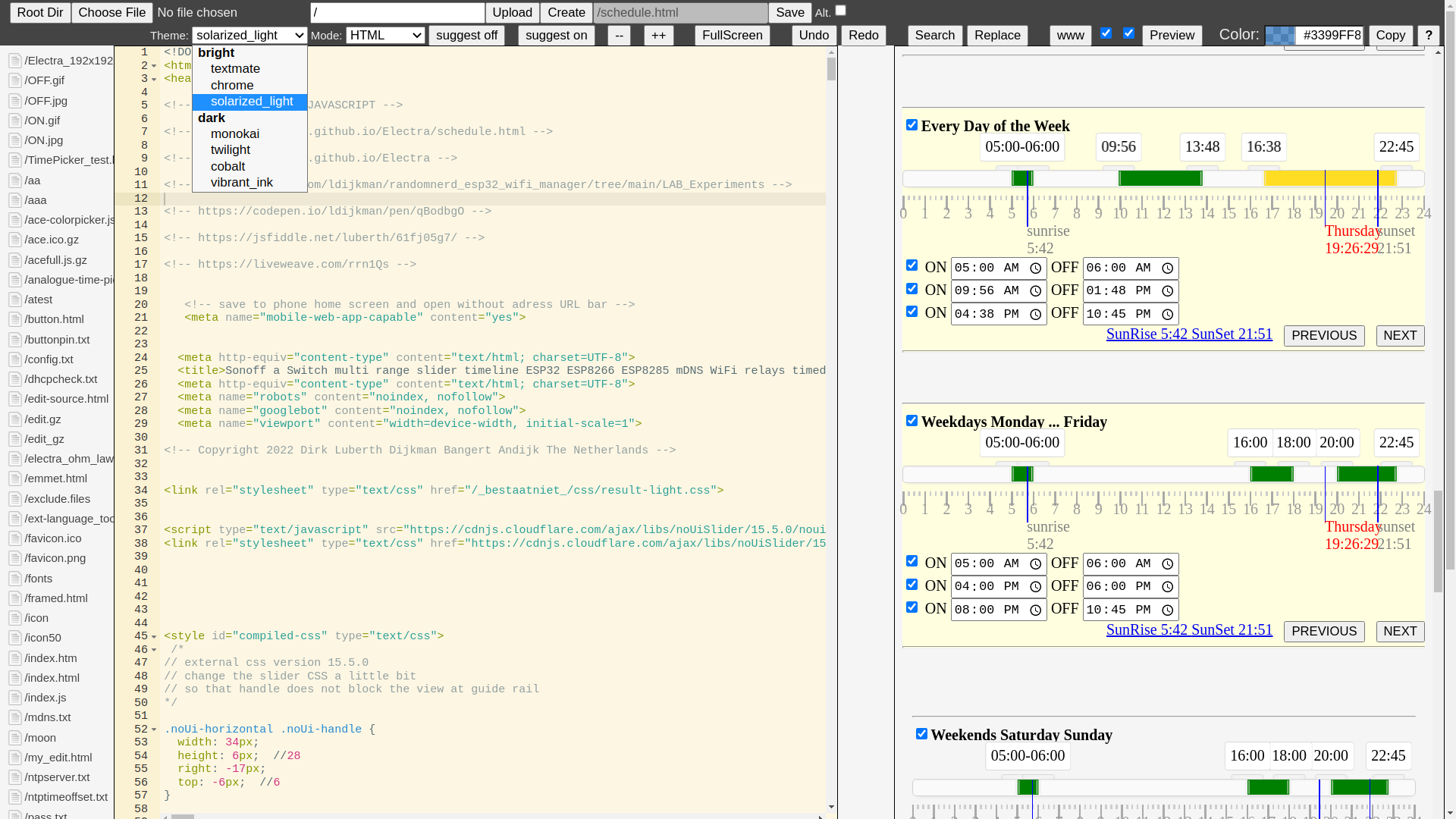Open SunRise 5:42 SunSet 21:51 link under Weekdays
Viewport: 1456px width, 819px height.
point(1188,629)
